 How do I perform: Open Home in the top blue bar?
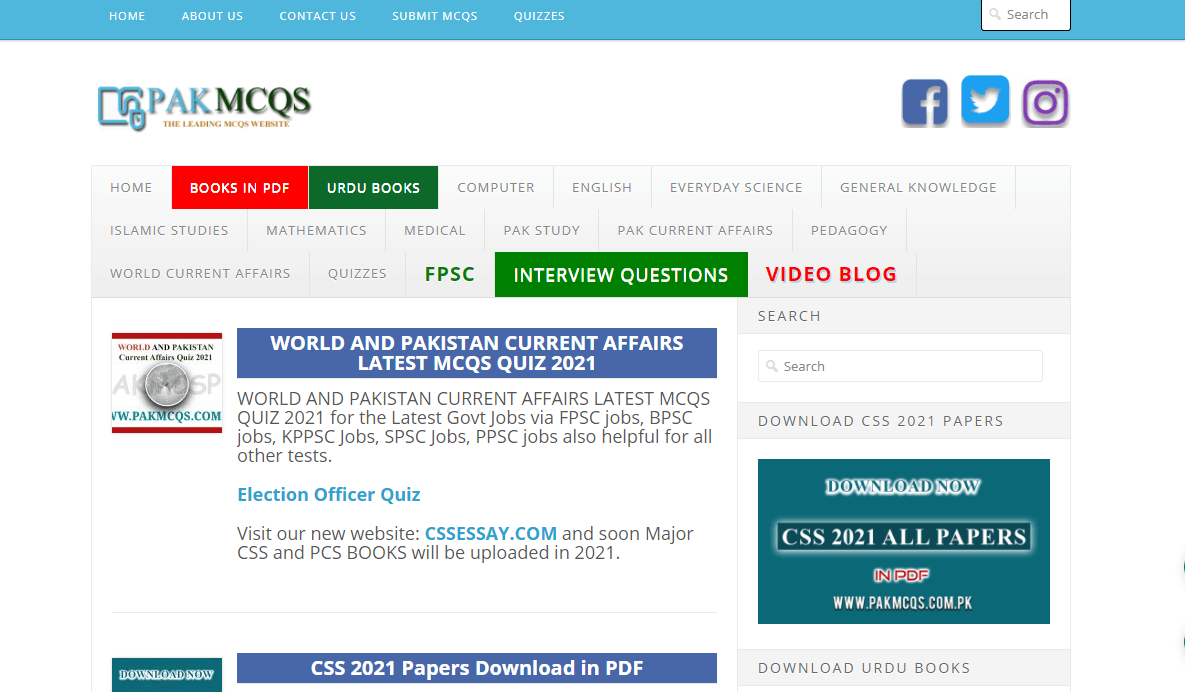pyautogui.click(x=127, y=16)
